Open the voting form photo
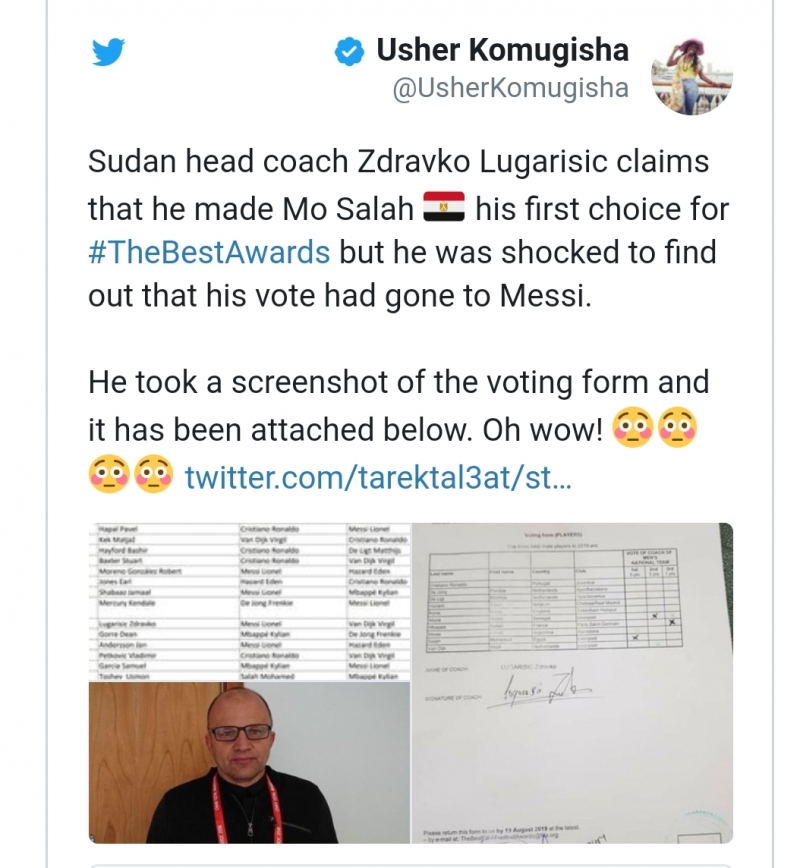This screenshot has width=800, height=868. coord(572,682)
